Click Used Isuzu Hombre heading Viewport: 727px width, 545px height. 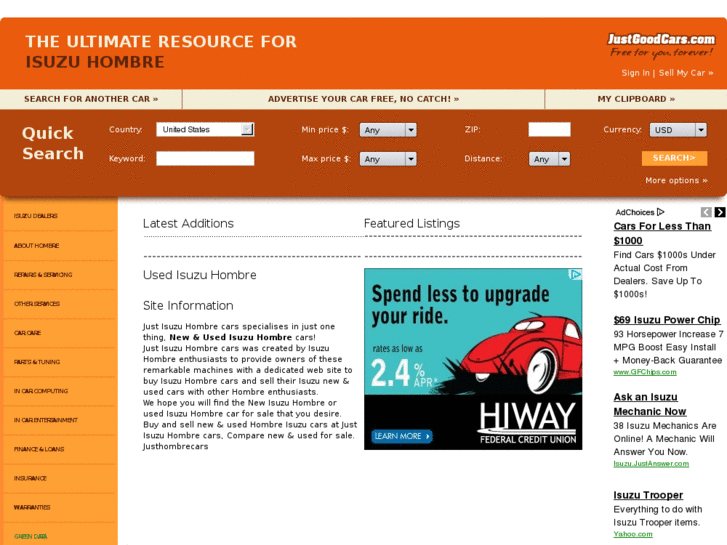199,275
